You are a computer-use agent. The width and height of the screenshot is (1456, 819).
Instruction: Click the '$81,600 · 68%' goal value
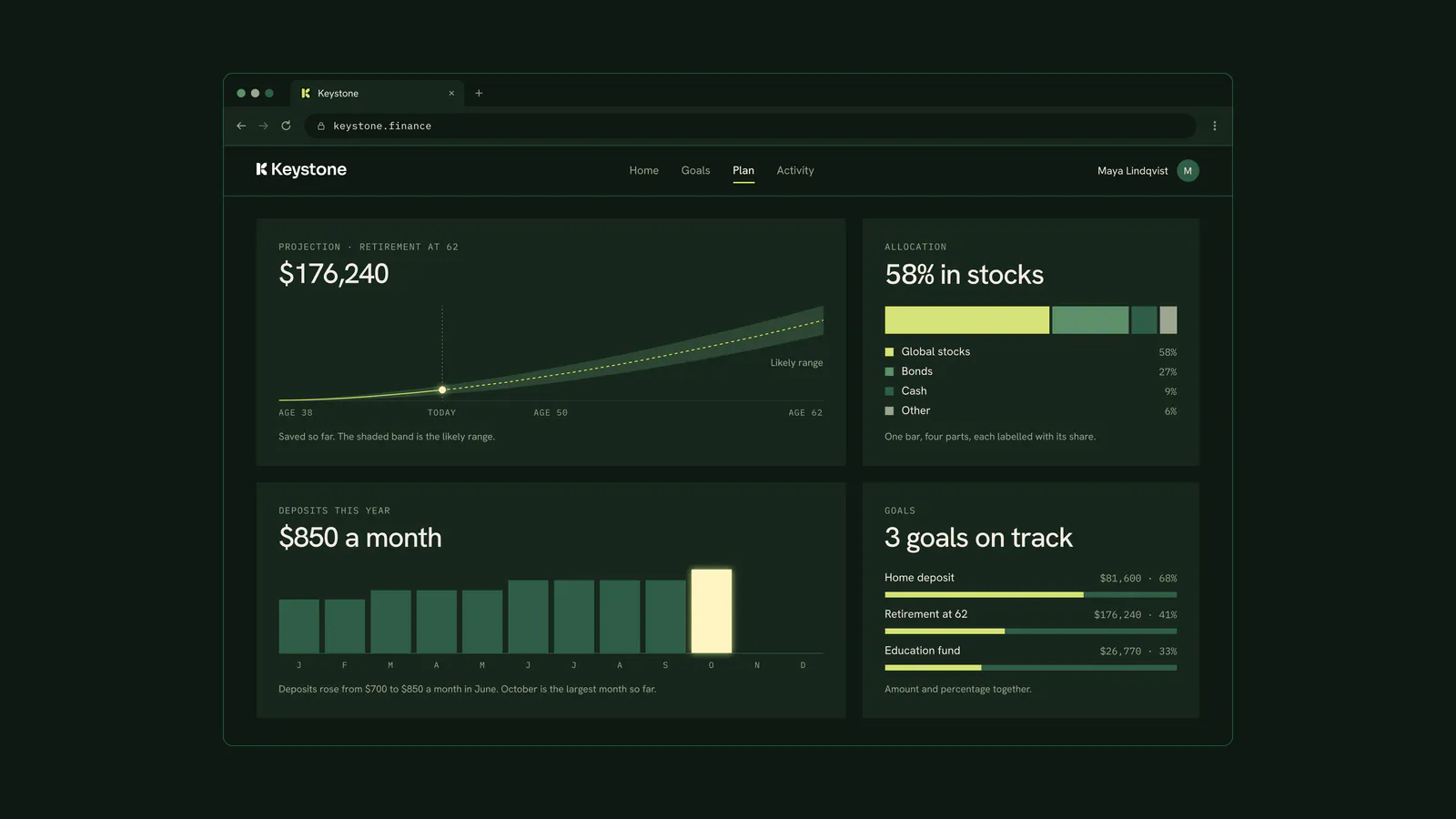tap(1137, 579)
